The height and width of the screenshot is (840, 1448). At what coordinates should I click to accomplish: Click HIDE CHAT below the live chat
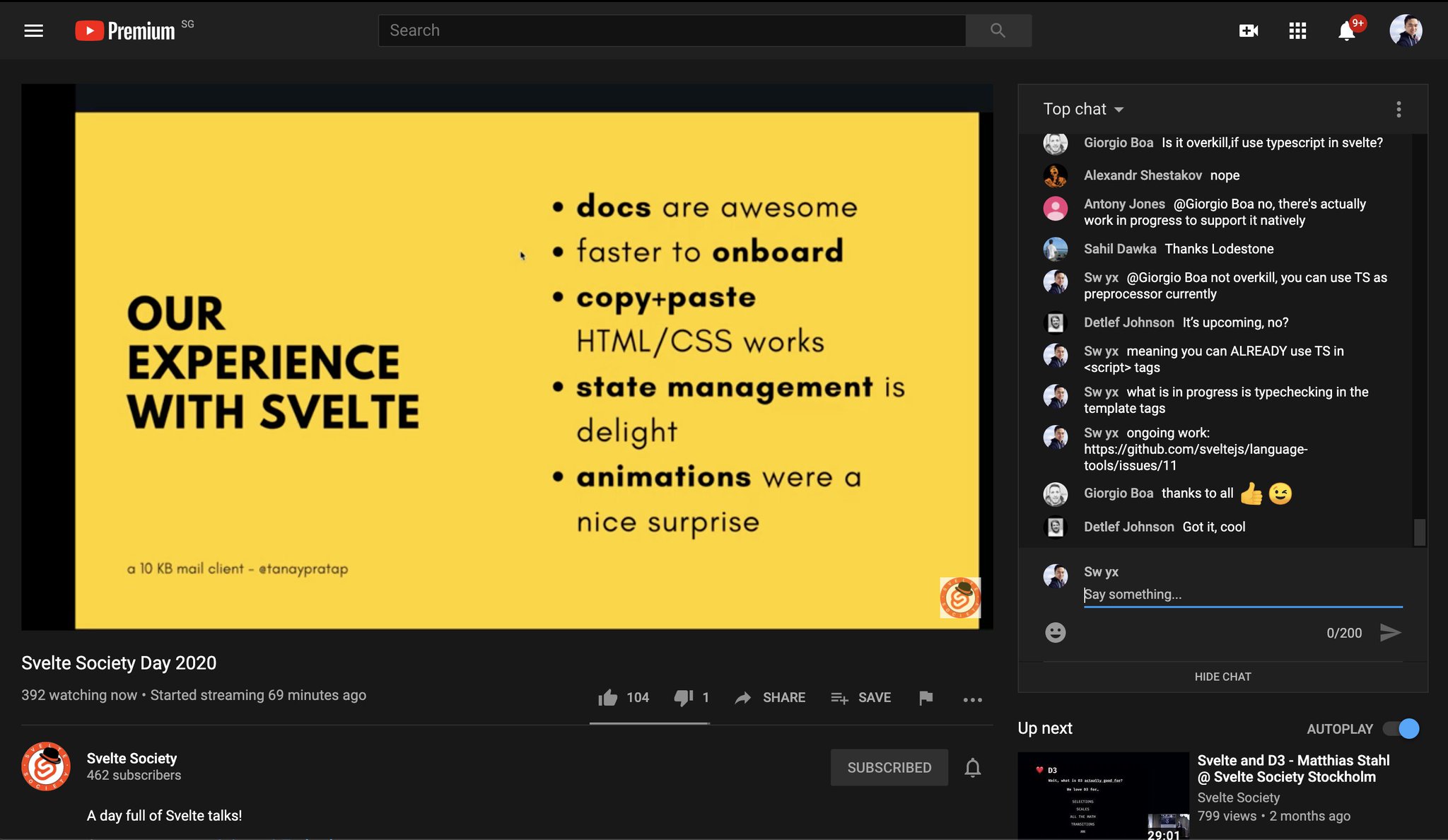point(1222,677)
